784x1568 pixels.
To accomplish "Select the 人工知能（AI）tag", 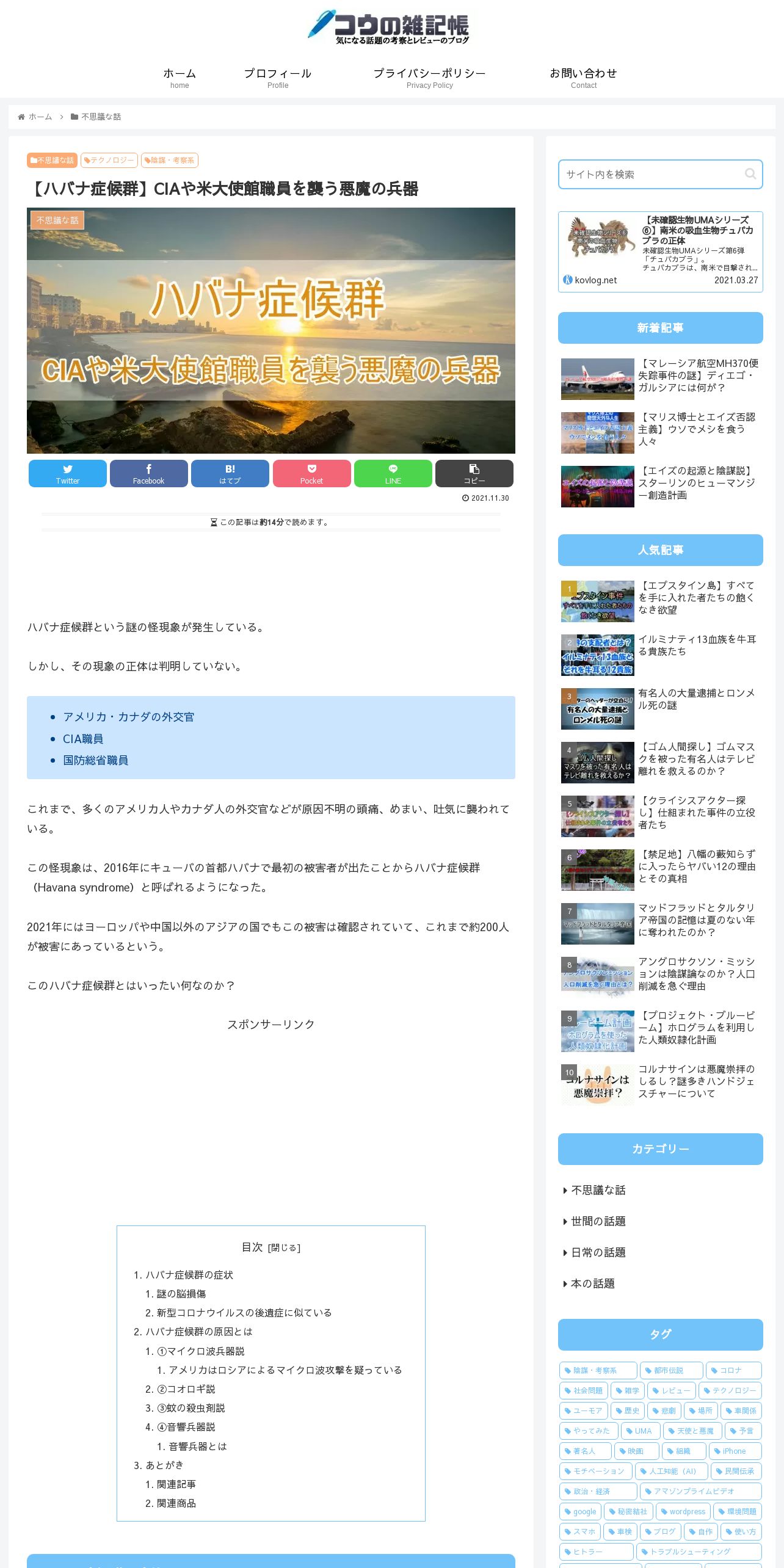I will click(672, 1471).
